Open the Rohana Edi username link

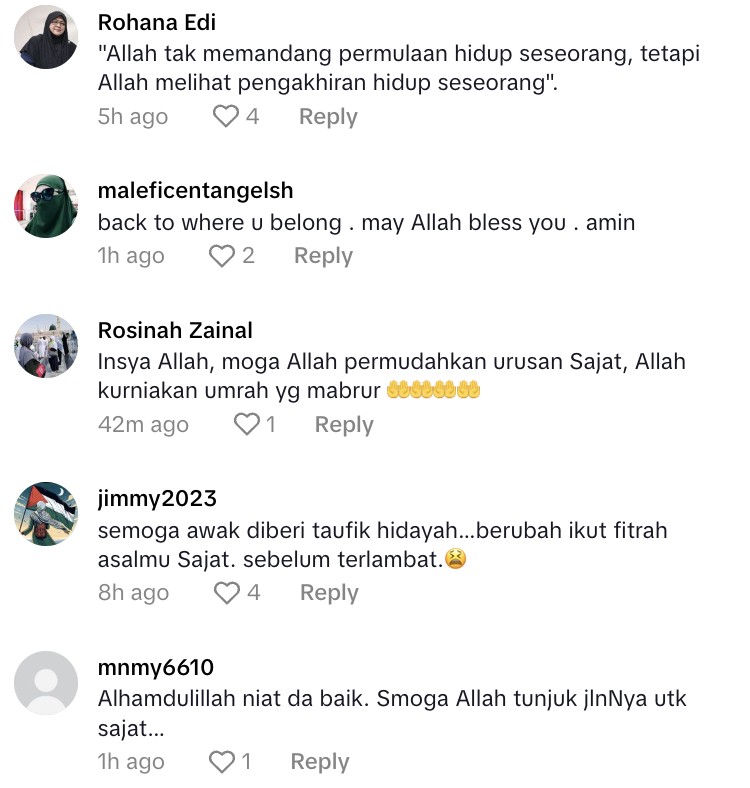(157, 23)
